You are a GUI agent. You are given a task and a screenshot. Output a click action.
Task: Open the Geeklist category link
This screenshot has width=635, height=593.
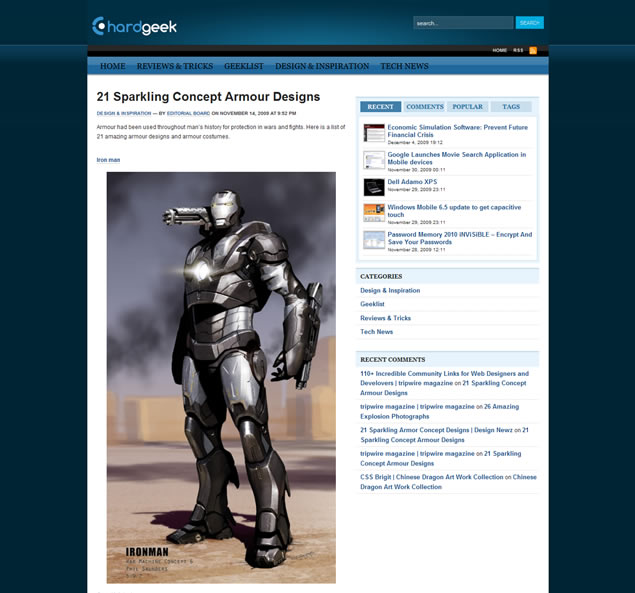tap(372, 304)
